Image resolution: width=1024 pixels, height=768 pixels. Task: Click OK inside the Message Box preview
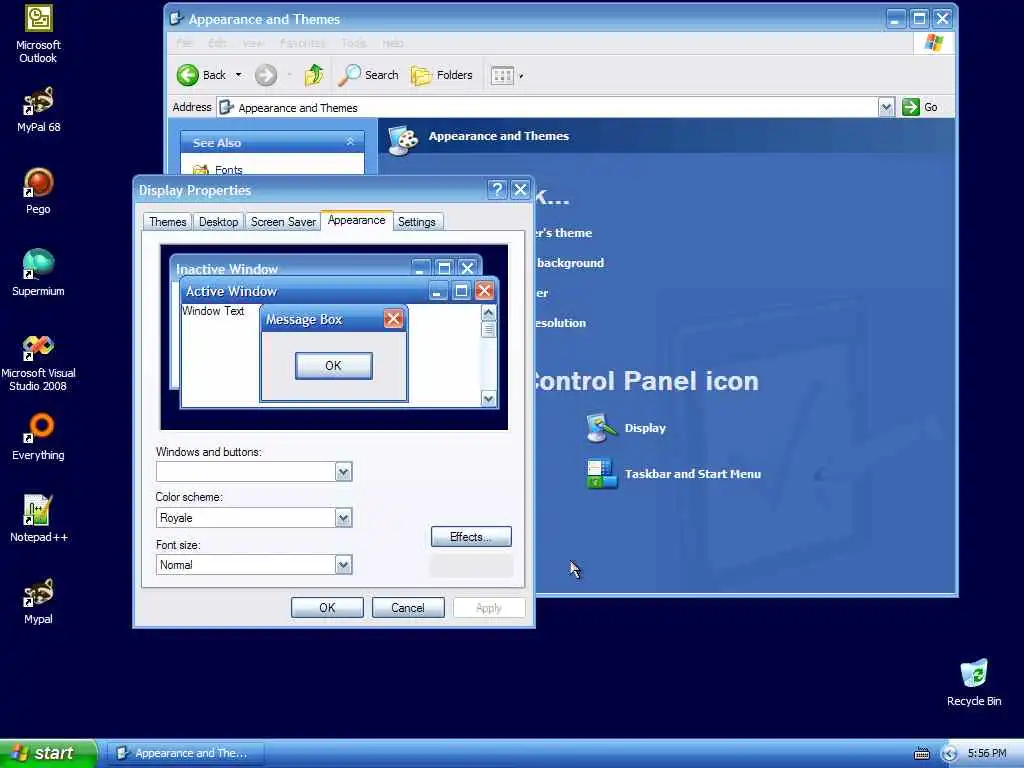pyautogui.click(x=334, y=366)
